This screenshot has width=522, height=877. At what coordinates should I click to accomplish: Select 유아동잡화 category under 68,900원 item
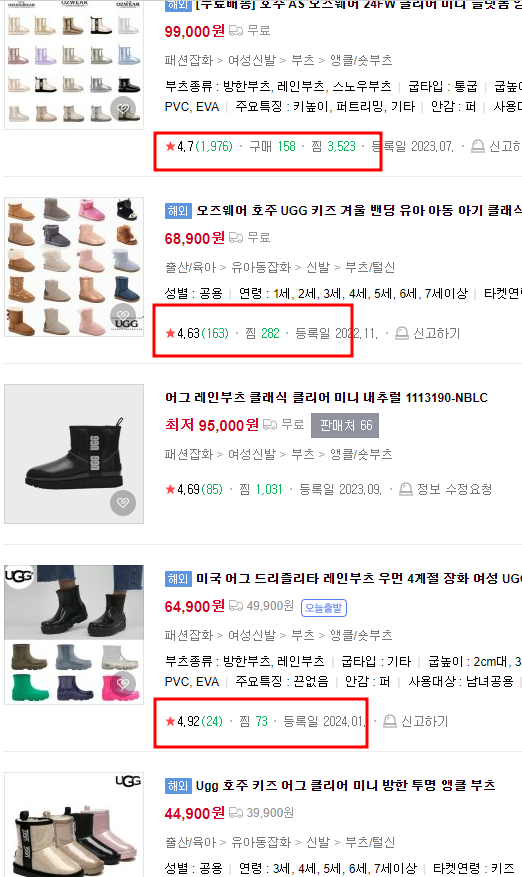point(261,268)
